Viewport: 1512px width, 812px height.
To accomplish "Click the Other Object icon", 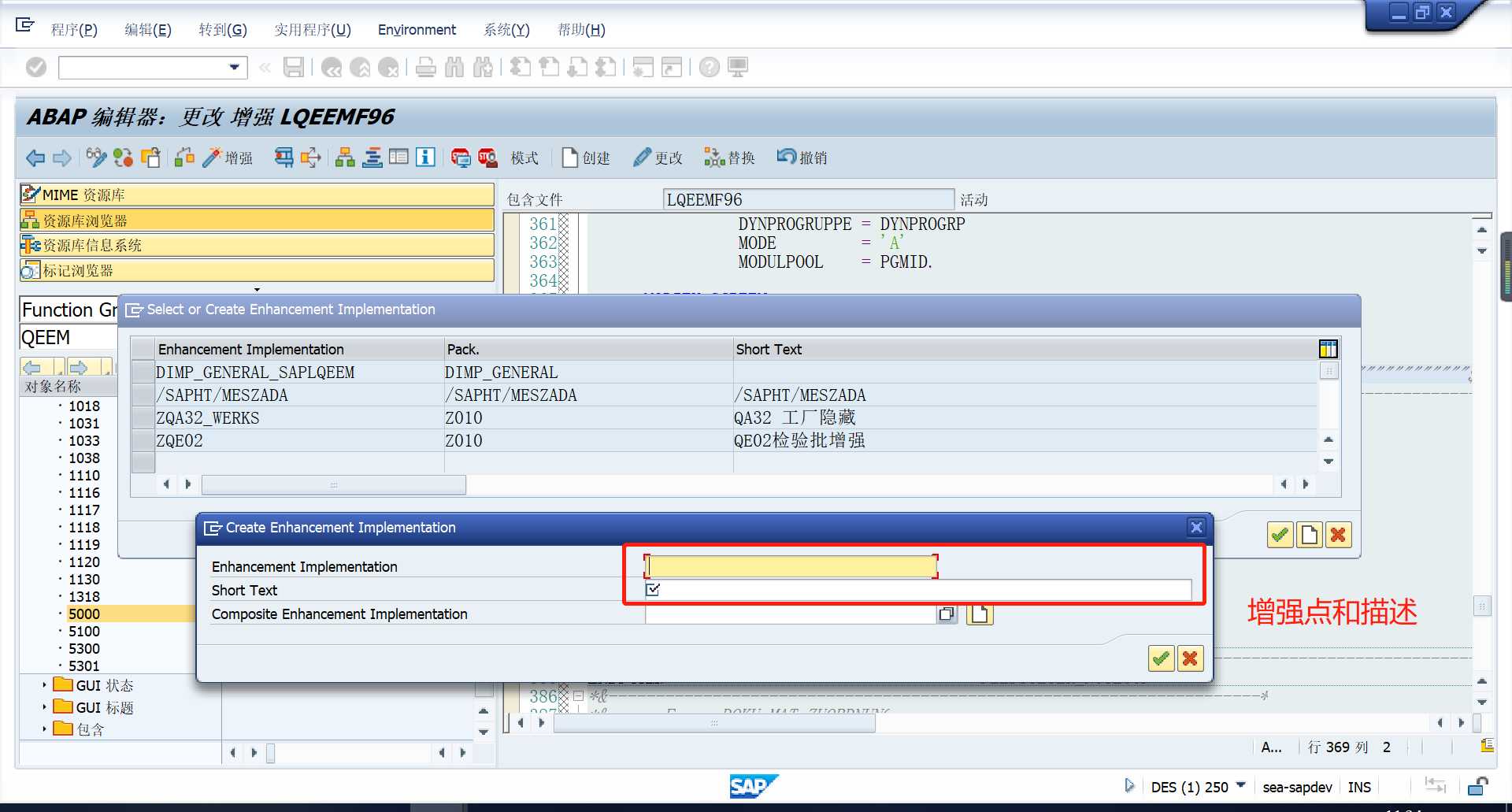I will click(x=150, y=158).
